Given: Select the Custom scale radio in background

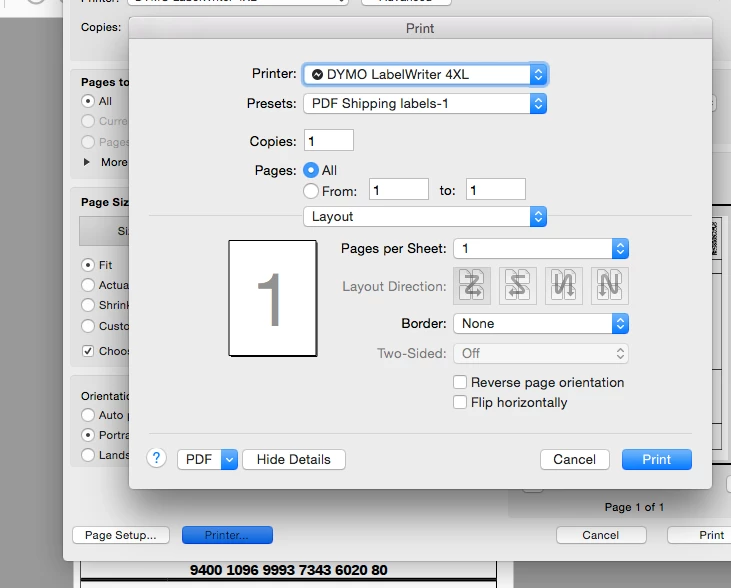Looking at the screenshot, I should pos(88,325).
